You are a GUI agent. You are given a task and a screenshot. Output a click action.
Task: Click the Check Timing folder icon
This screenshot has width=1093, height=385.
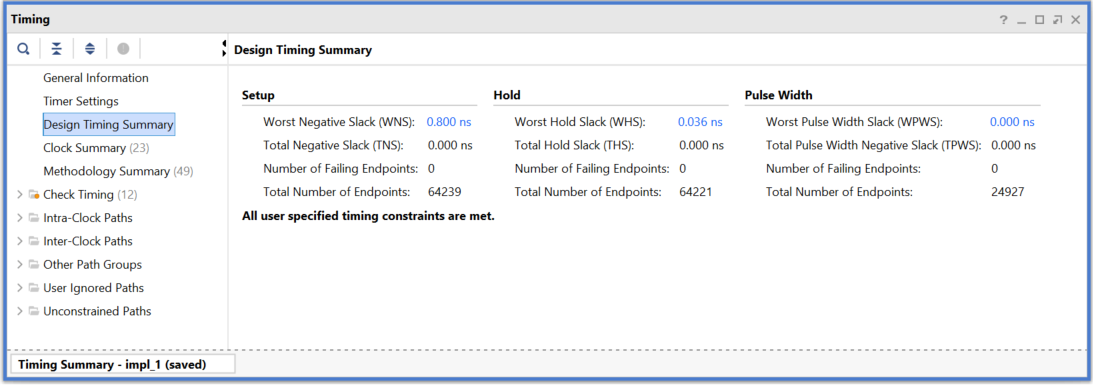(x=33, y=195)
